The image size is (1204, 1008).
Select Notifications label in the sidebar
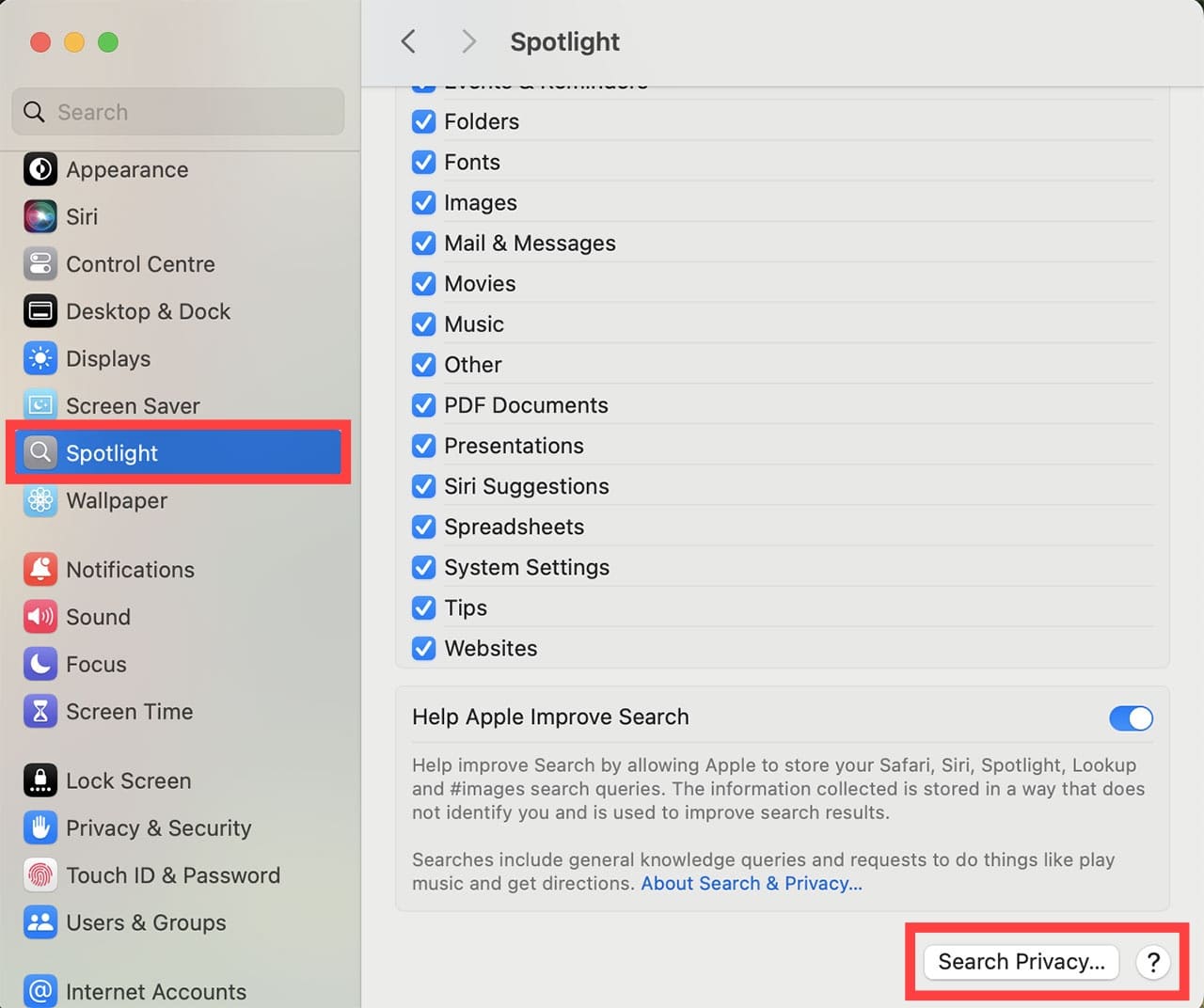click(x=130, y=570)
